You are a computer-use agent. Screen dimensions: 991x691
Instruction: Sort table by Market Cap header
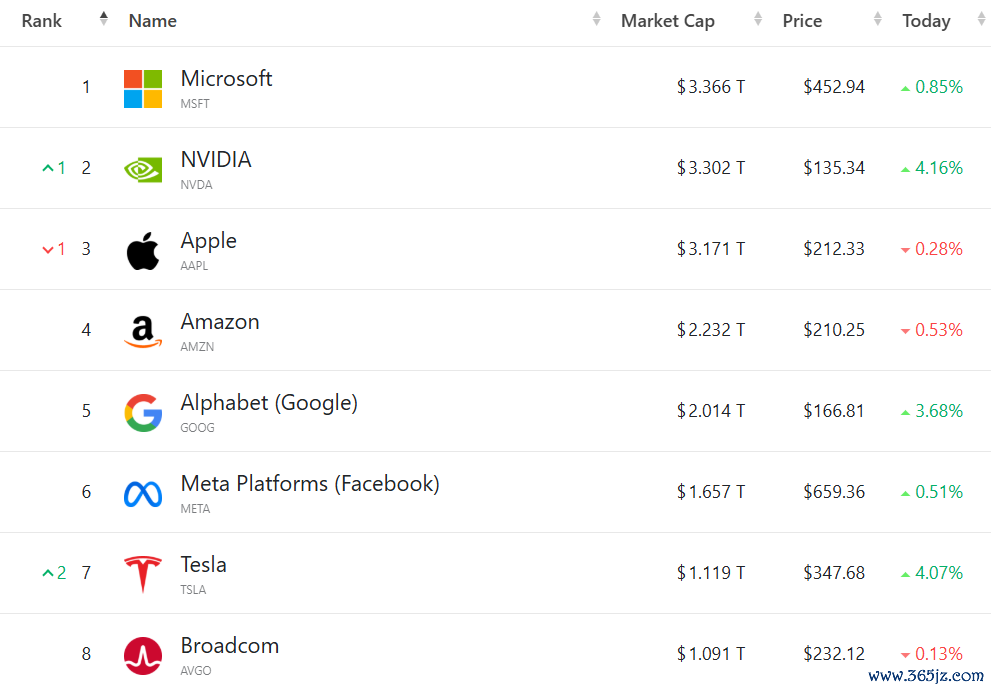pos(668,21)
